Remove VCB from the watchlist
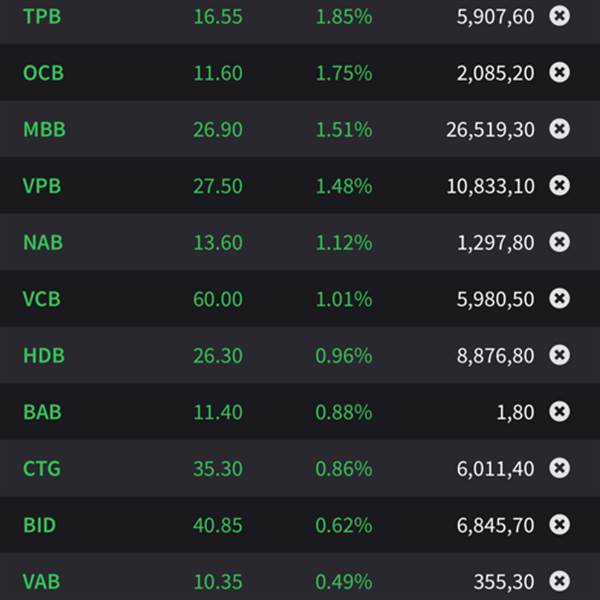This screenshot has height=600, width=600. [560, 299]
